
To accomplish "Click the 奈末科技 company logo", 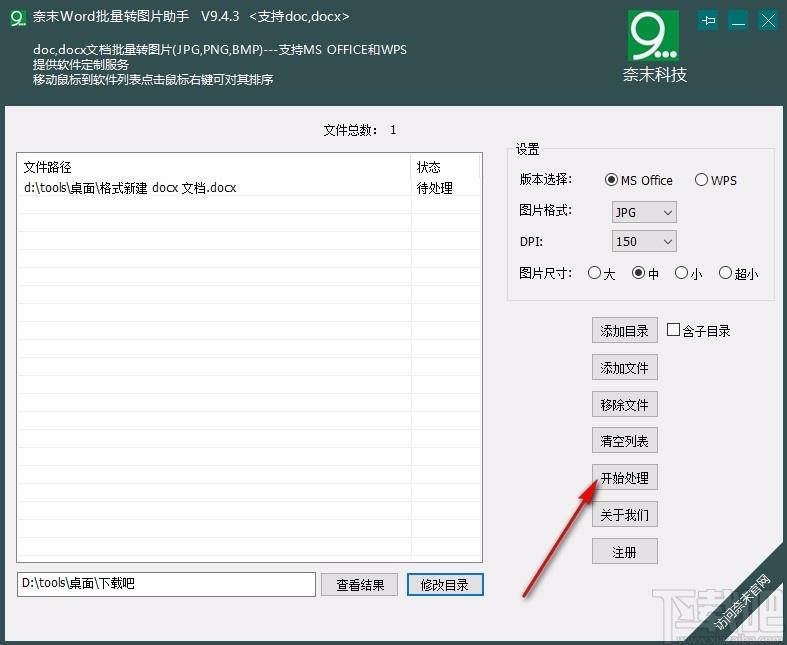I will (653, 46).
